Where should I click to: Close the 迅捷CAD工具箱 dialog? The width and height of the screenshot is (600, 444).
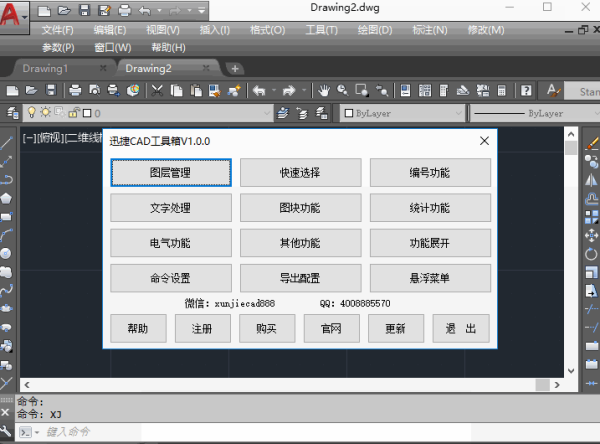[484, 141]
